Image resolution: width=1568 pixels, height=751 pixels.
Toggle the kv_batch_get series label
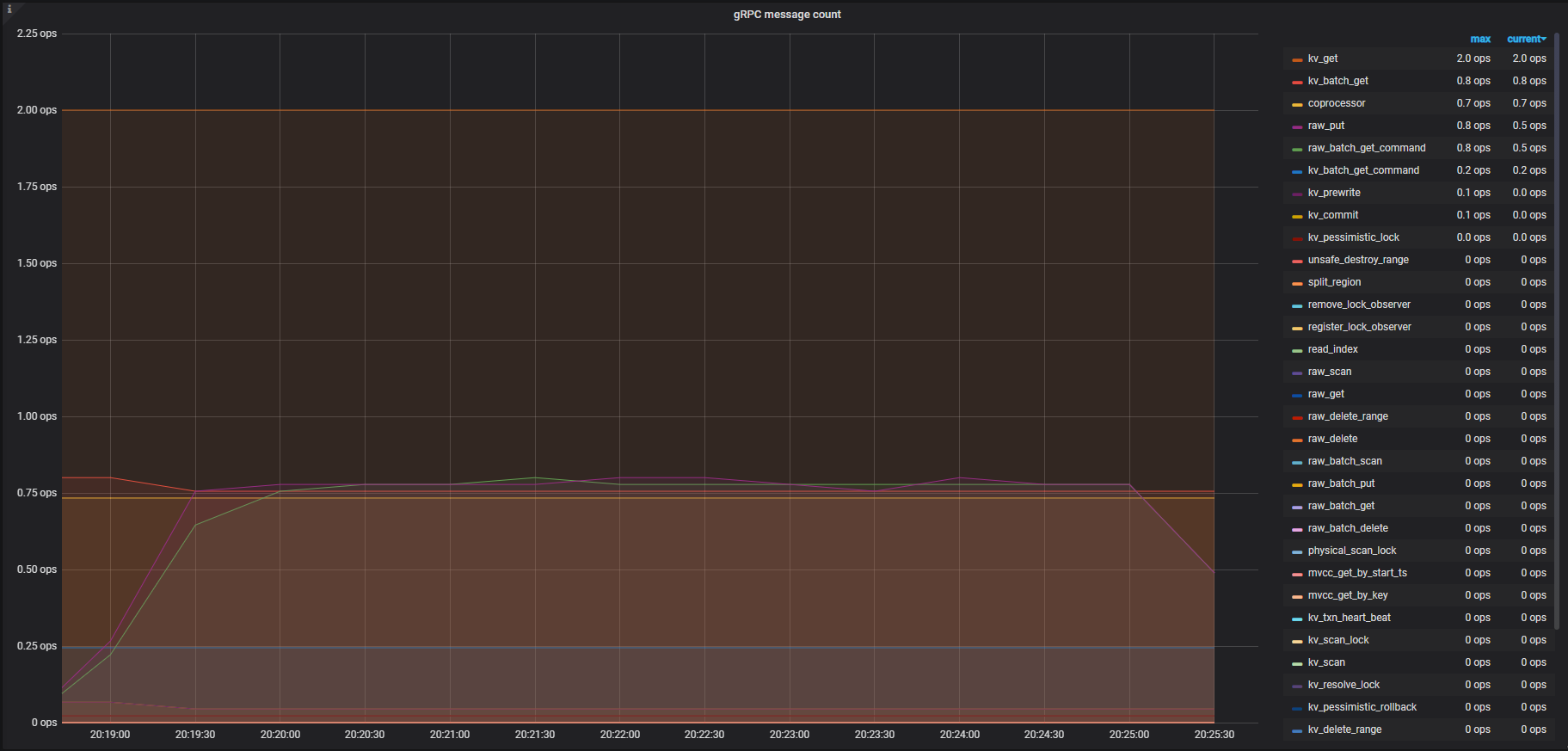click(1338, 81)
